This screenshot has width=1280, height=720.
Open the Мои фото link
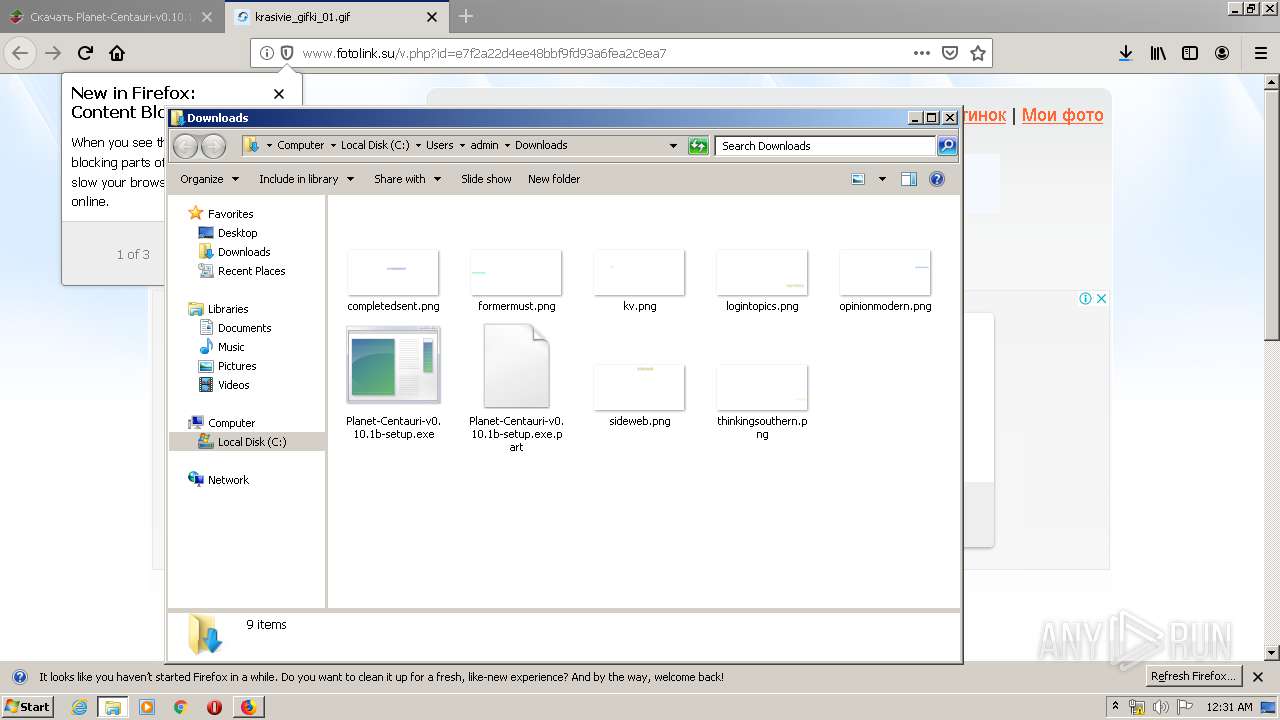(1062, 115)
